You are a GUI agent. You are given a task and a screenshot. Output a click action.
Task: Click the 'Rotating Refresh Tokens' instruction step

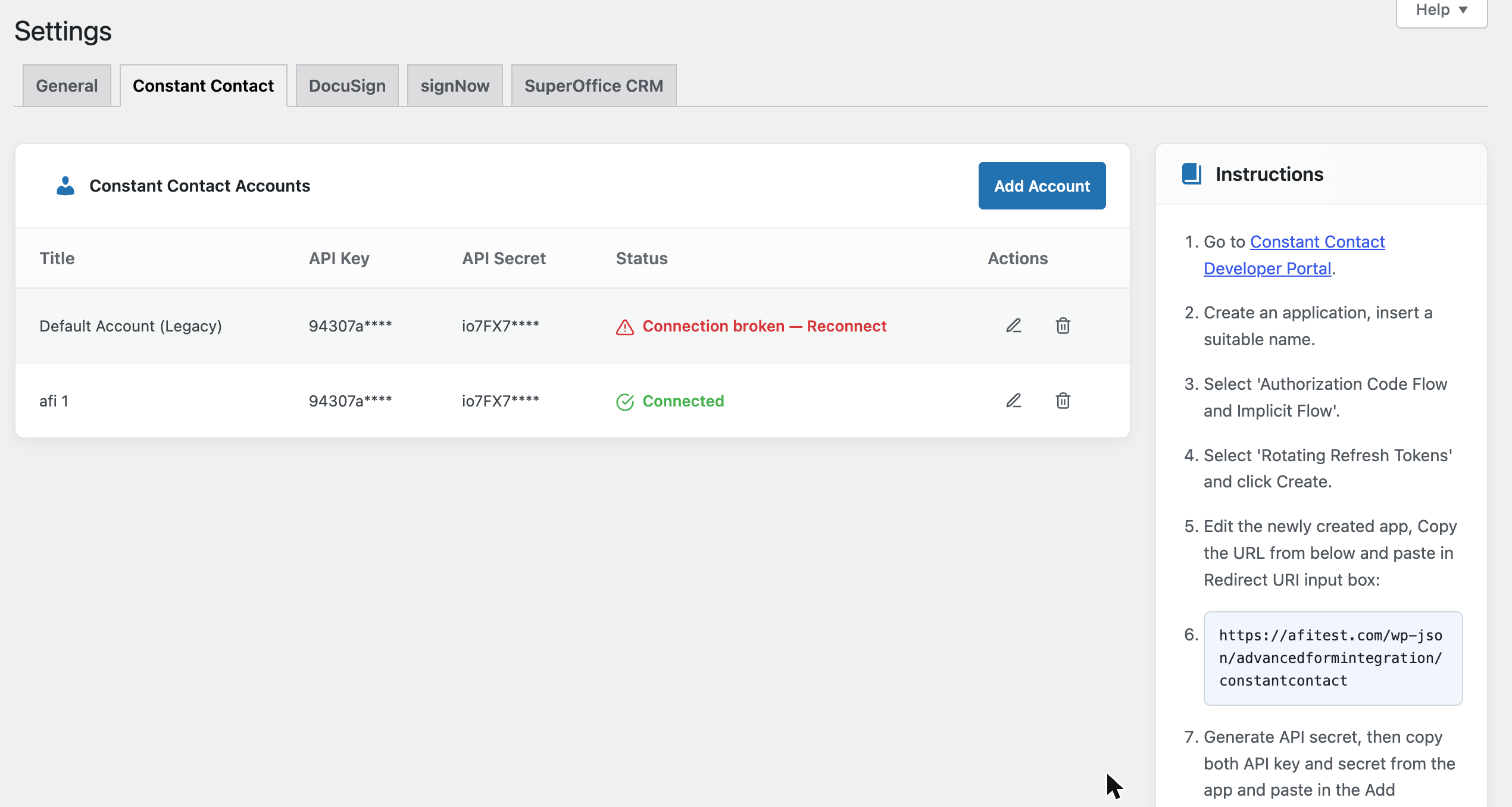pyautogui.click(x=1328, y=468)
